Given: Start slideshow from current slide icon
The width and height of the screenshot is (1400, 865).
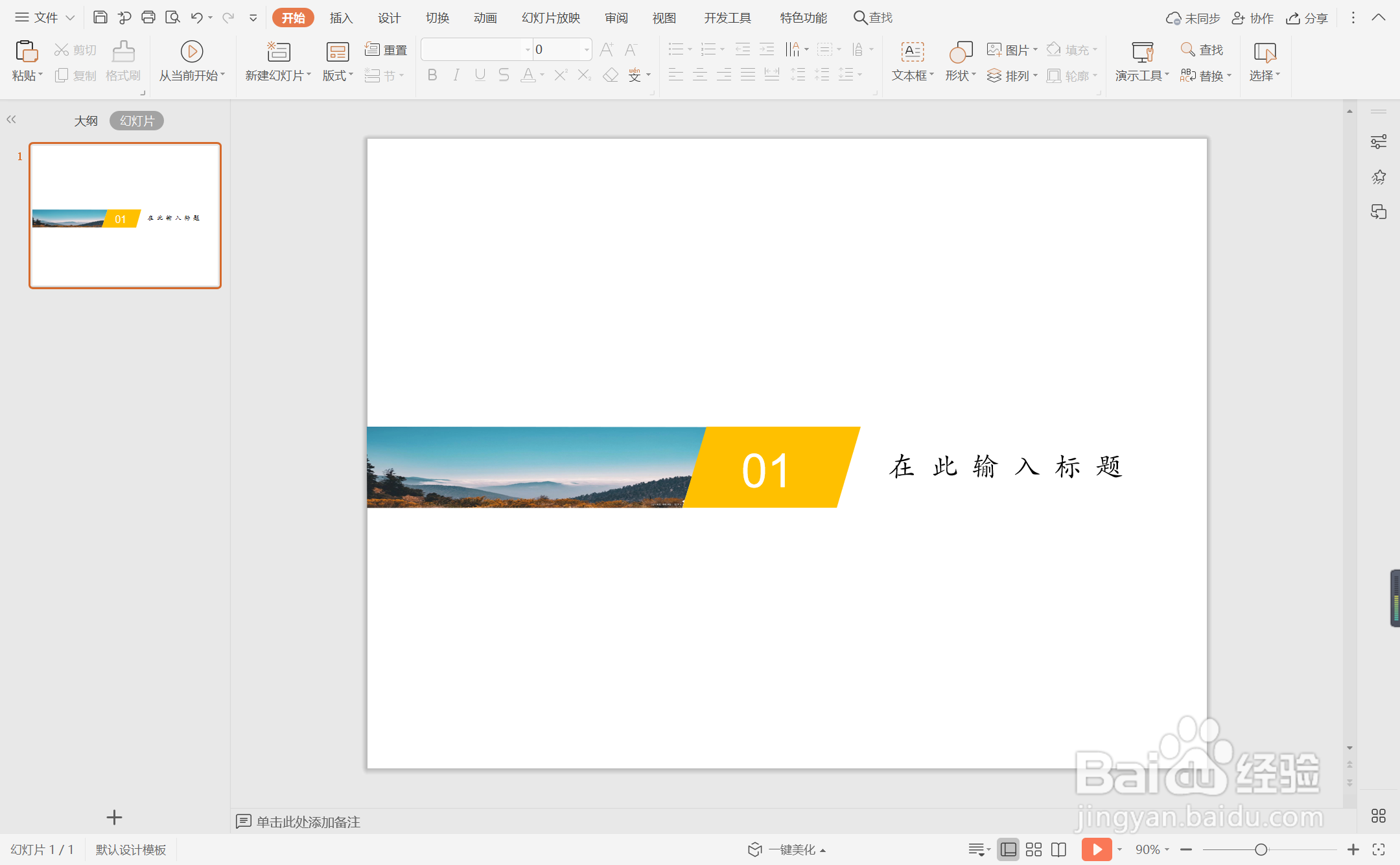Looking at the screenshot, I should (192, 52).
